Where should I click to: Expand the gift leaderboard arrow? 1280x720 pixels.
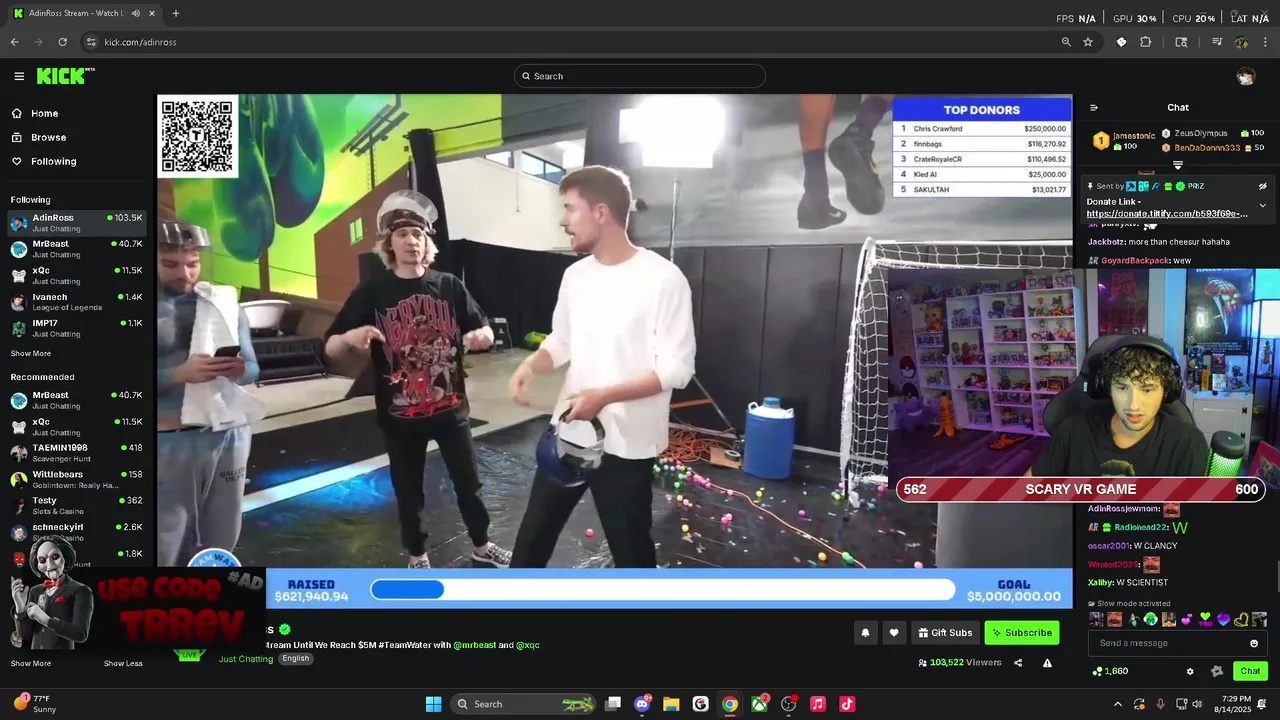[1178, 165]
